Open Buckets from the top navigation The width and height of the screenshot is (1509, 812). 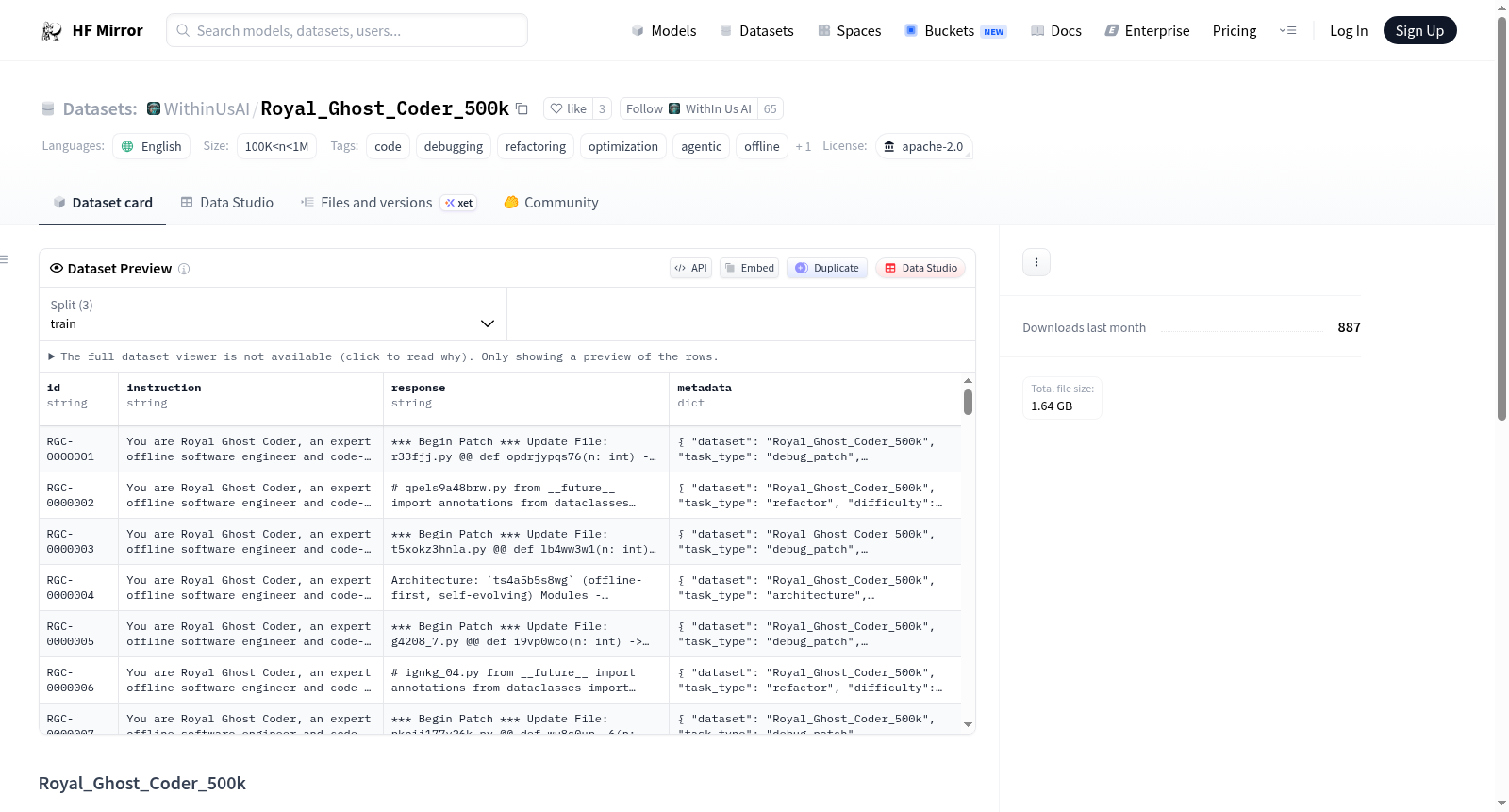click(x=955, y=31)
